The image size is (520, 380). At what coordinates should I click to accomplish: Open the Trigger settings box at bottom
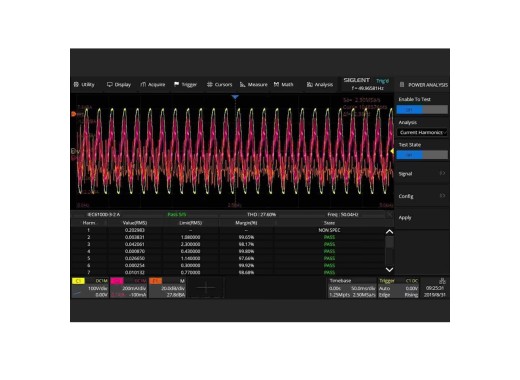point(398,288)
